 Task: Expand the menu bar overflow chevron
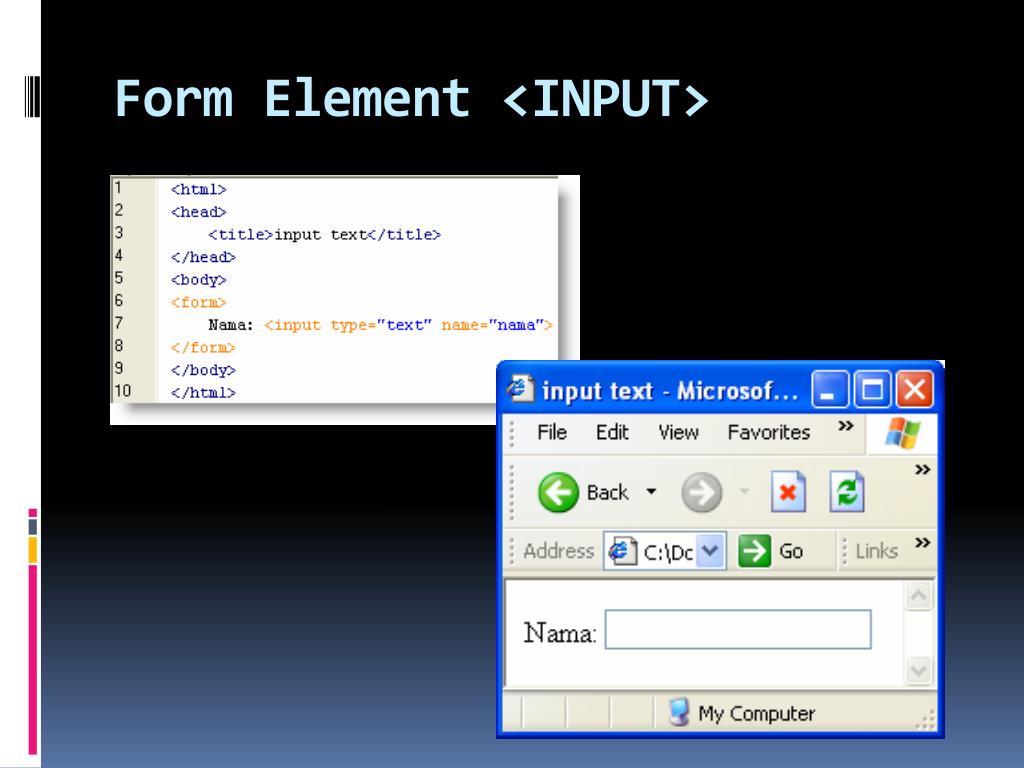846,426
